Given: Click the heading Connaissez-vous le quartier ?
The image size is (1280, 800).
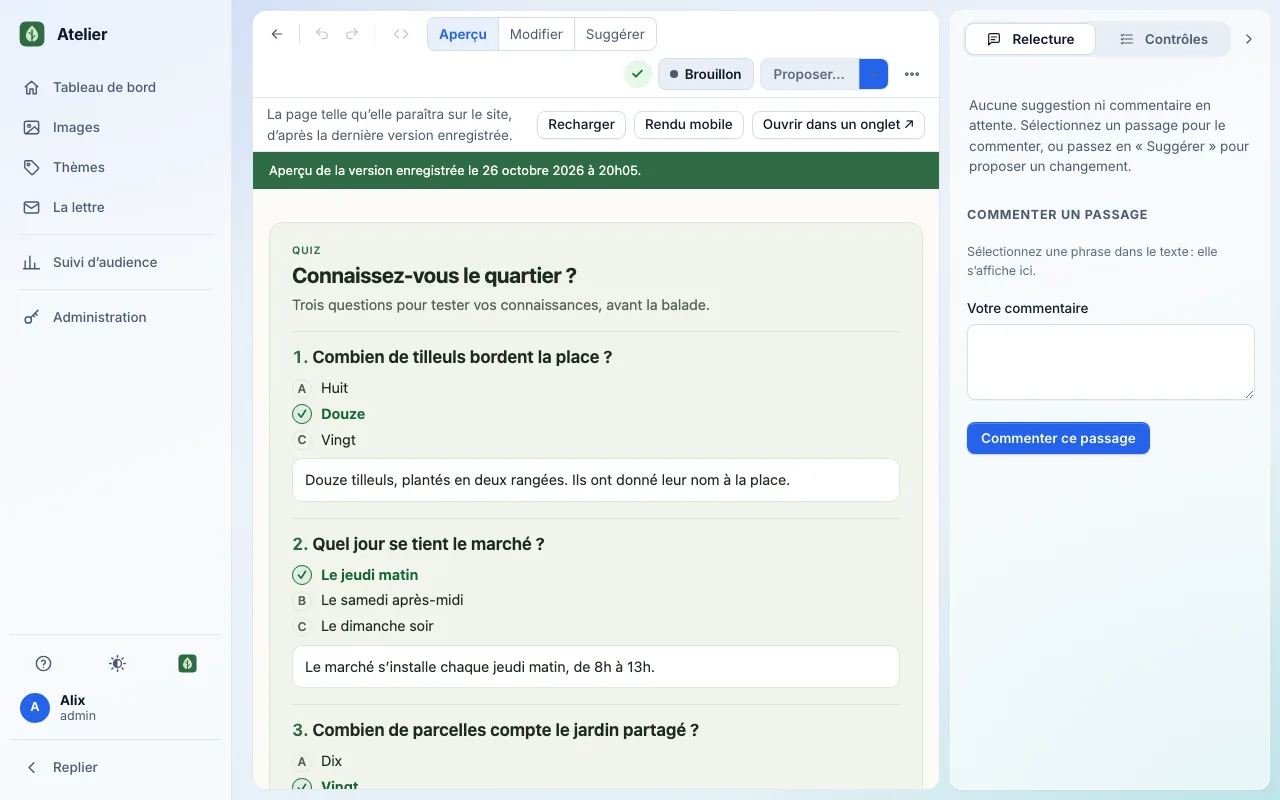Looking at the screenshot, I should click(434, 276).
